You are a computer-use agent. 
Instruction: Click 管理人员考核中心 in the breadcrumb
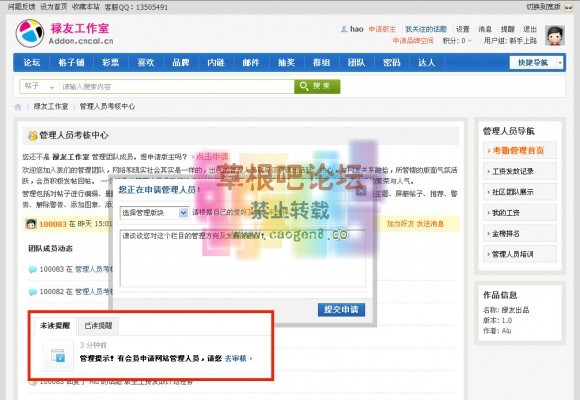(107, 107)
